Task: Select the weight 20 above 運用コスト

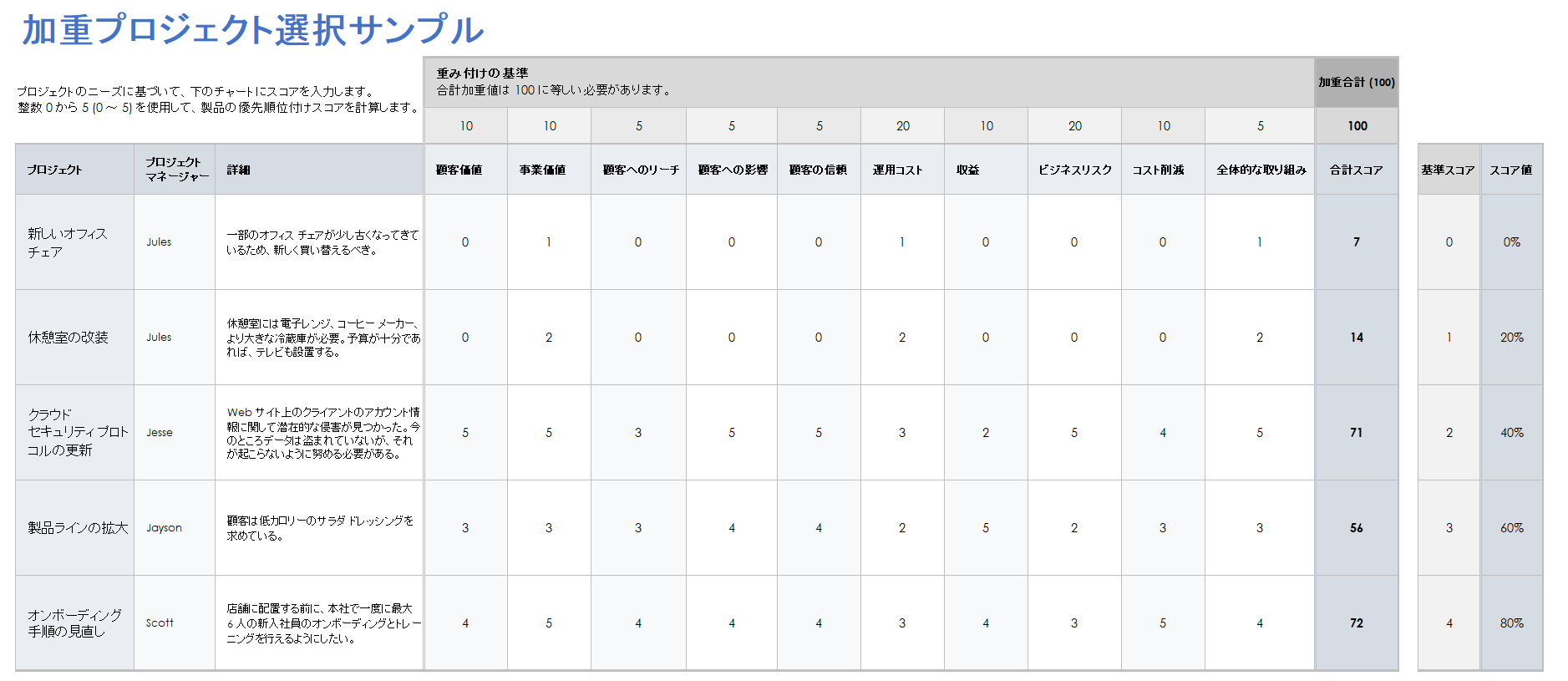Action: (902, 125)
